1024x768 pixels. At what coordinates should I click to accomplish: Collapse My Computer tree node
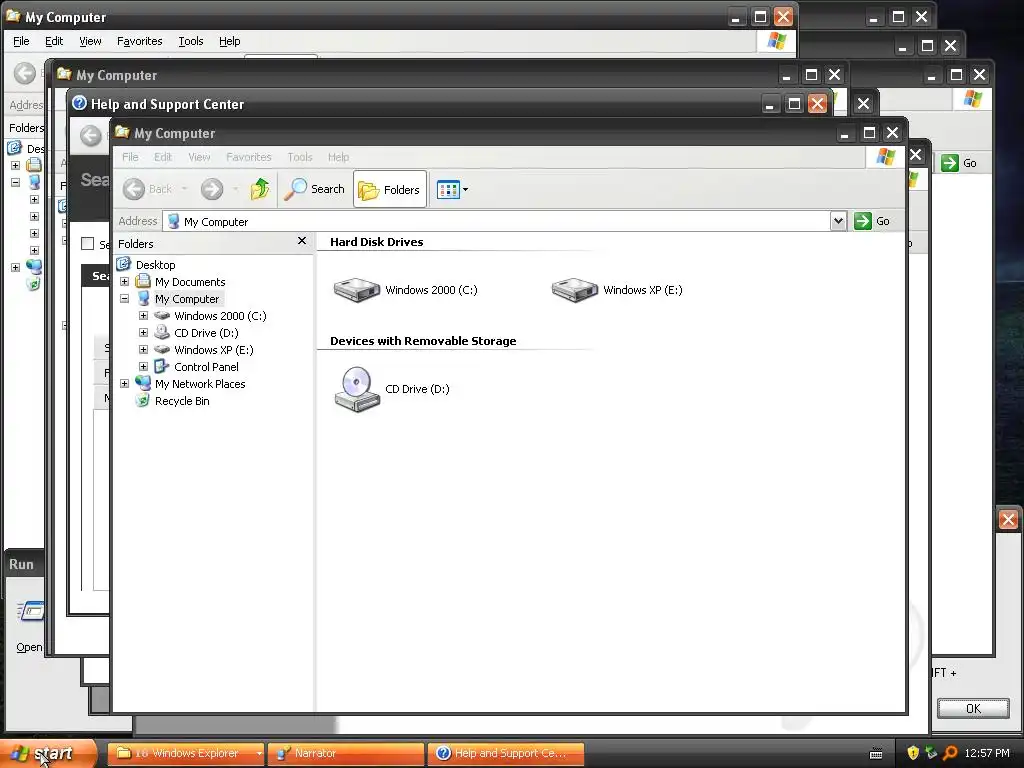tap(124, 298)
